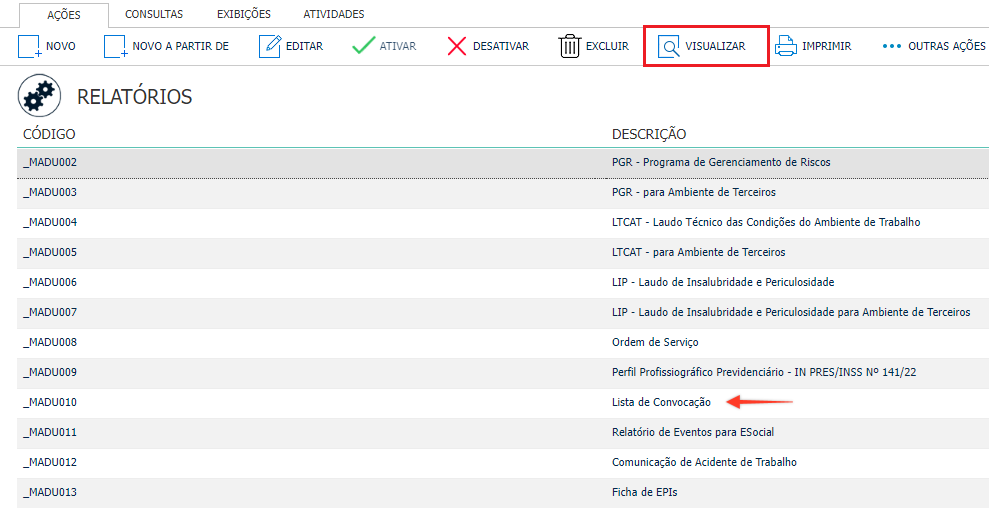The image size is (989, 508).
Task: Click the EDITAR pencil icon
Action: coord(269,47)
